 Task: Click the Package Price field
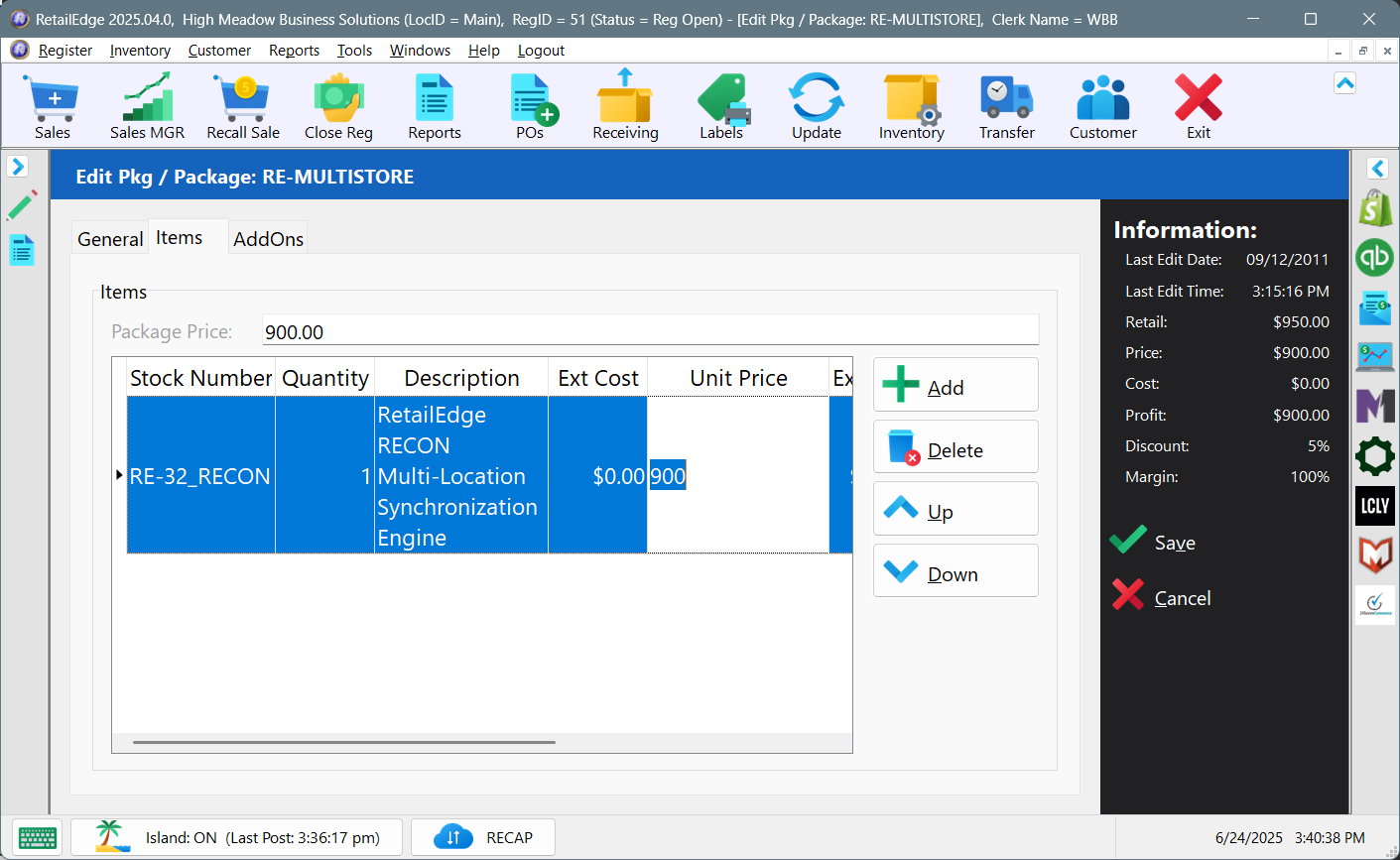point(650,331)
